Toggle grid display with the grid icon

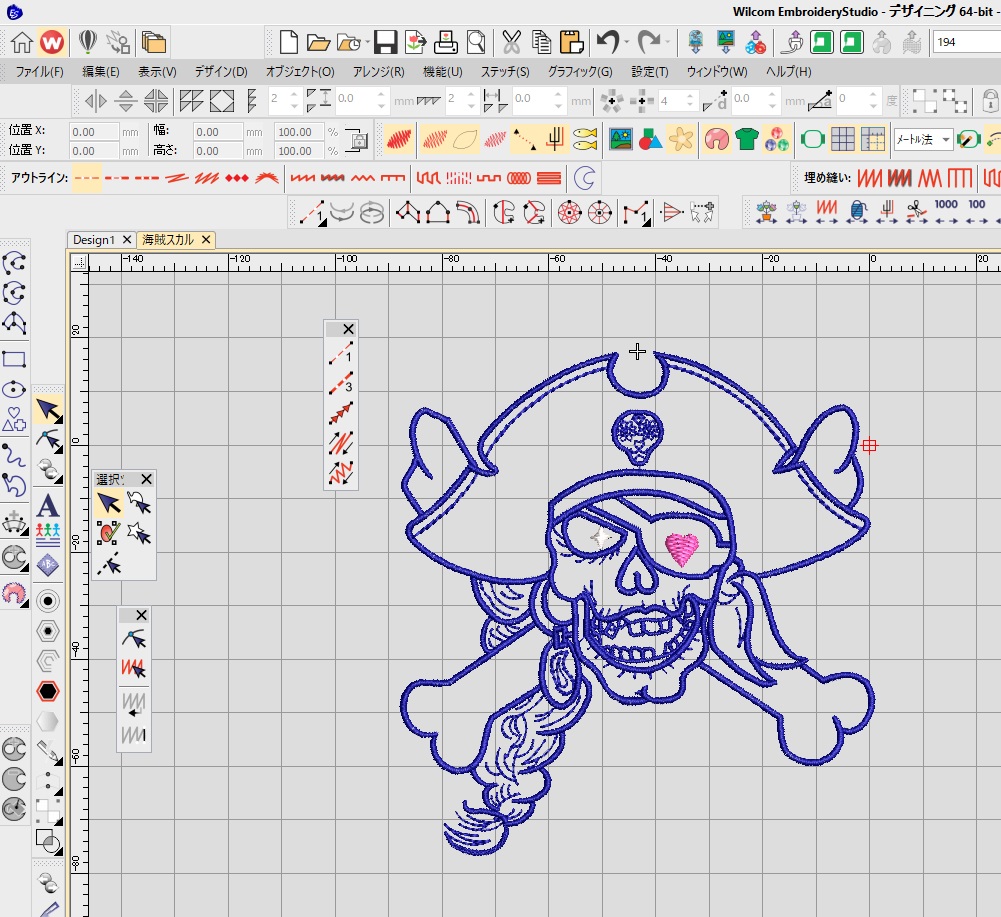coord(843,139)
